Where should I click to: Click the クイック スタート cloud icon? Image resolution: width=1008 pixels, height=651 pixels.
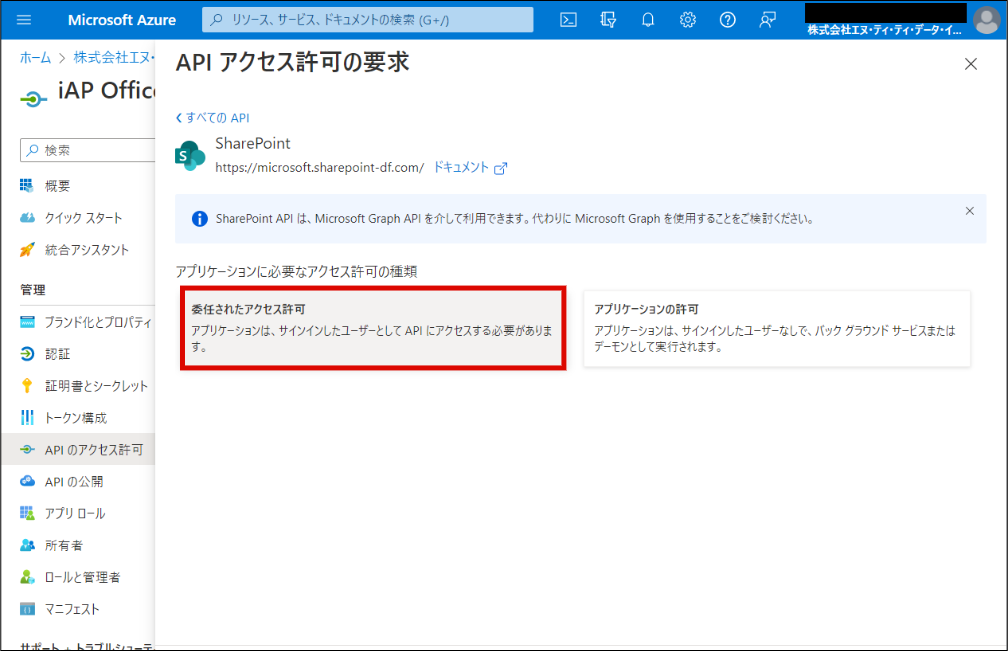coord(27,218)
